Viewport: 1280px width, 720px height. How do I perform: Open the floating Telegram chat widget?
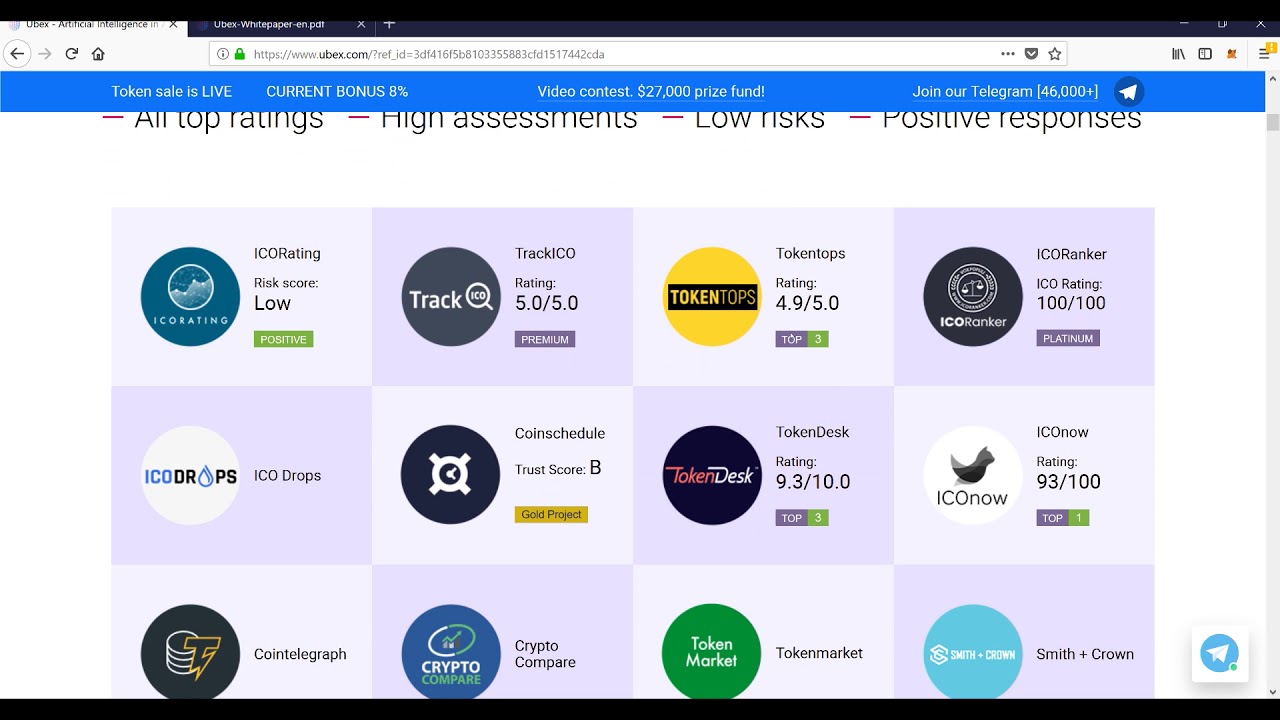pos(1220,654)
